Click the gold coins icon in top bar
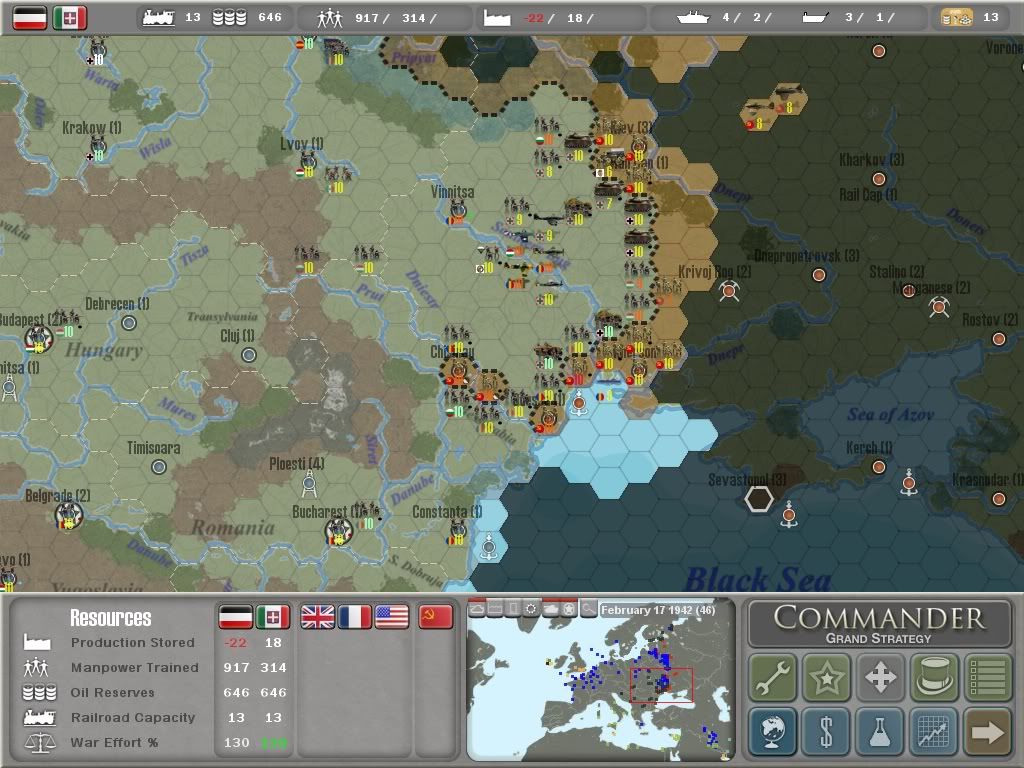 (x=956, y=18)
